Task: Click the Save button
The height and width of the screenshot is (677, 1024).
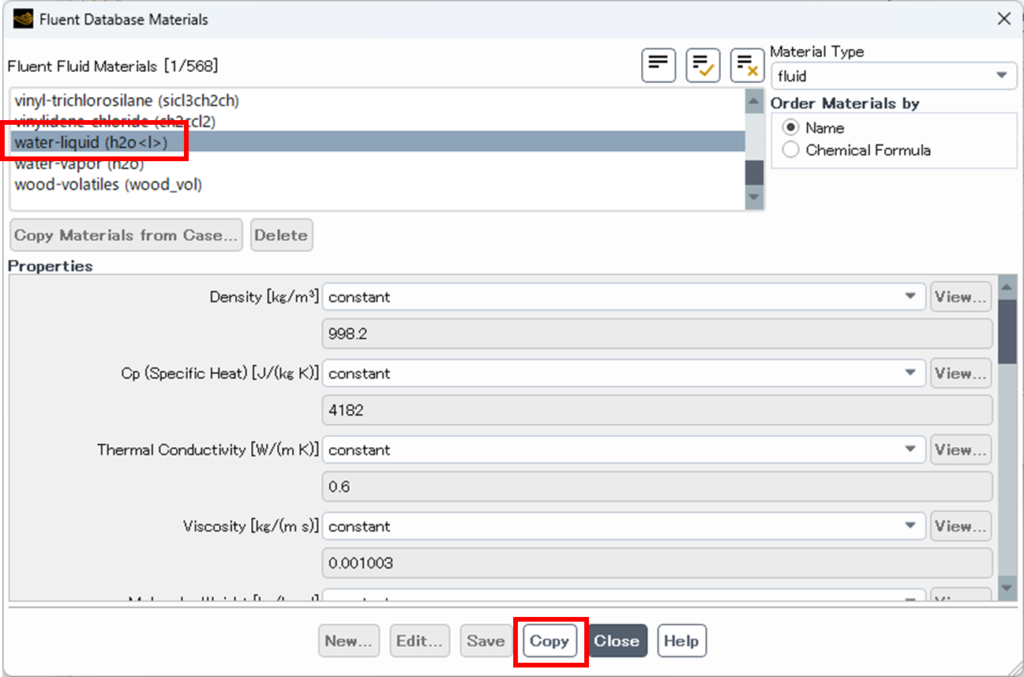Action: coord(486,640)
